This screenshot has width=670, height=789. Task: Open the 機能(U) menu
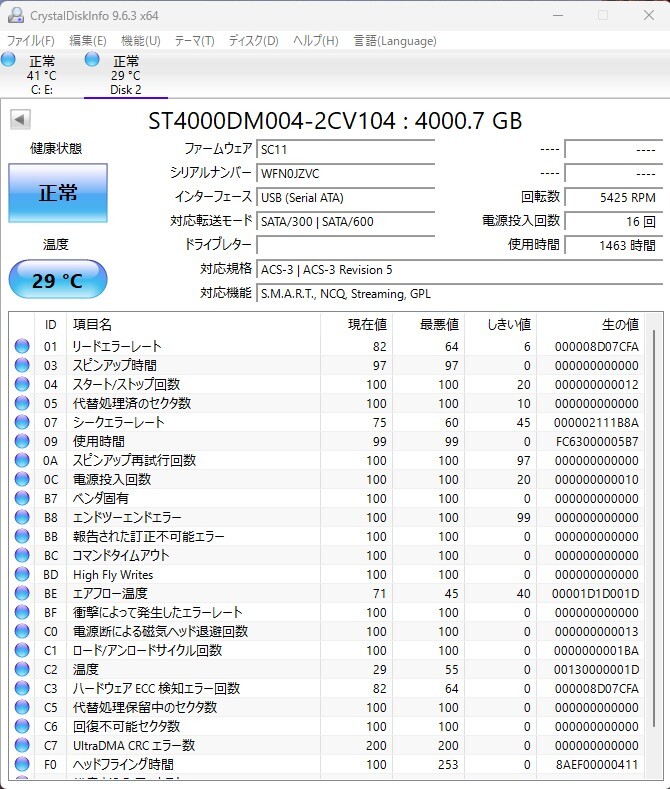141,41
